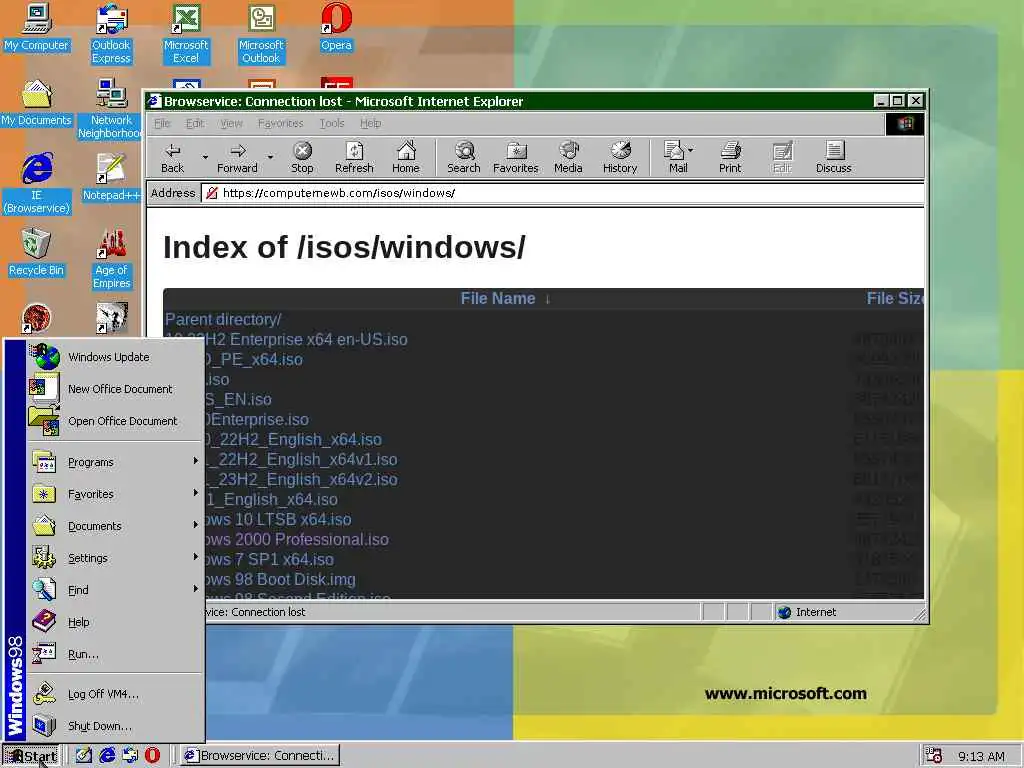Screen dimensions: 1024x768
Task: Select the Microsoft Outlook desktop icon
Action: coord(261,34)
